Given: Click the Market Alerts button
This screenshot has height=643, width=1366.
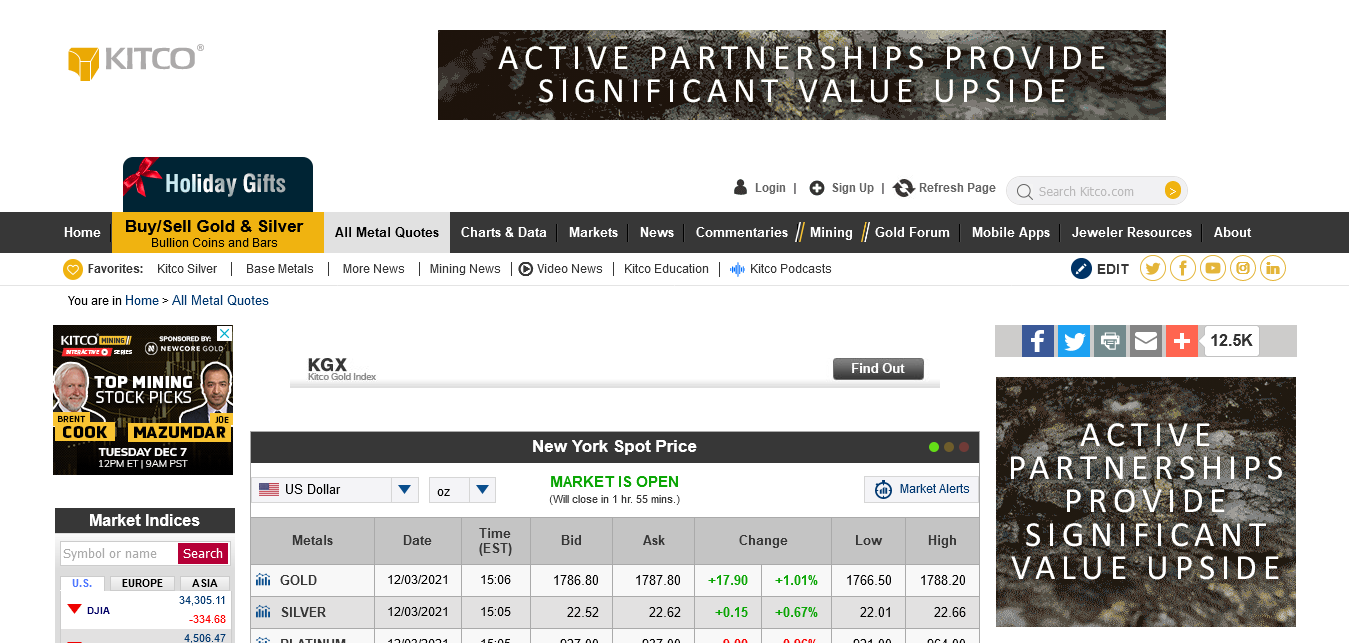Looking at the screenshot, I should coord(920,489).
